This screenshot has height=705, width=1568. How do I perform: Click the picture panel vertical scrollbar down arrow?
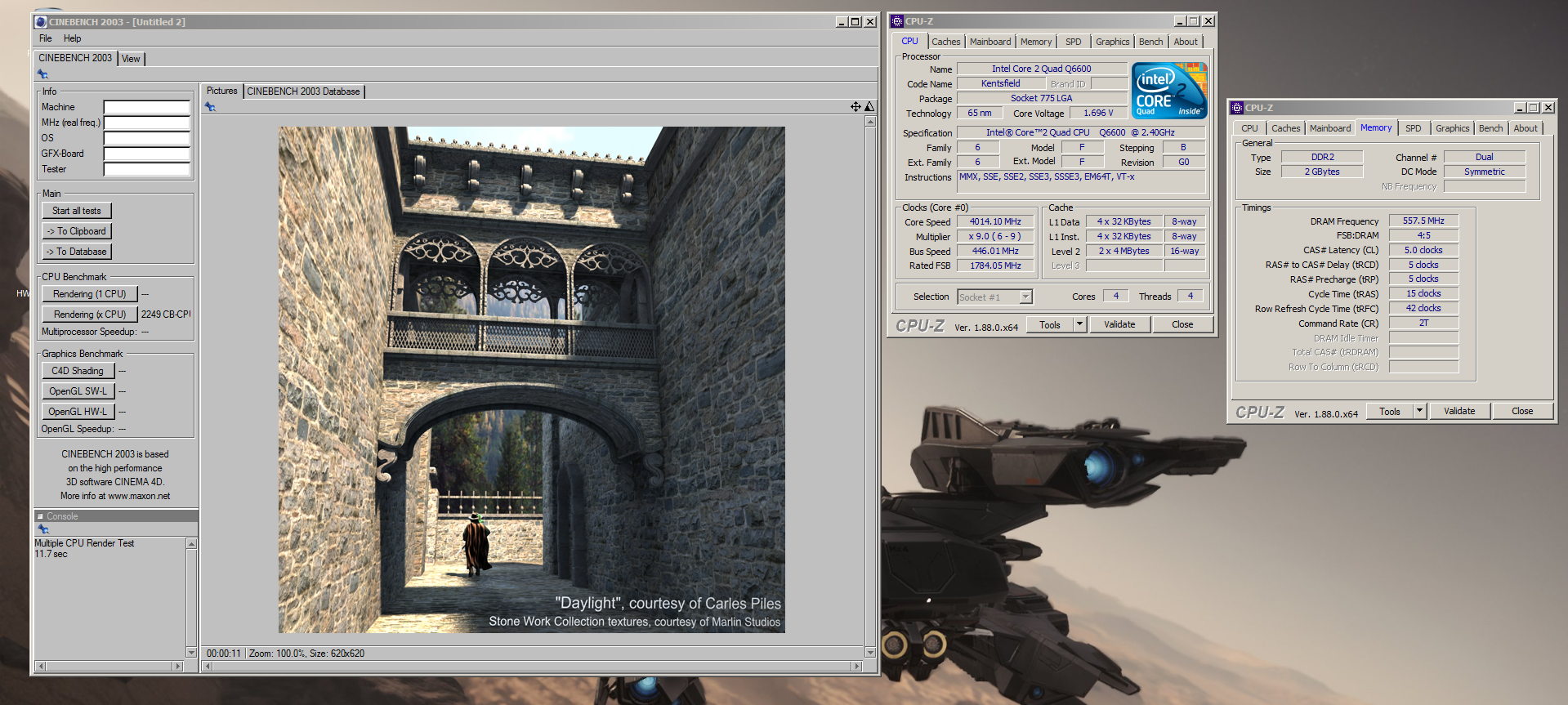870,652
